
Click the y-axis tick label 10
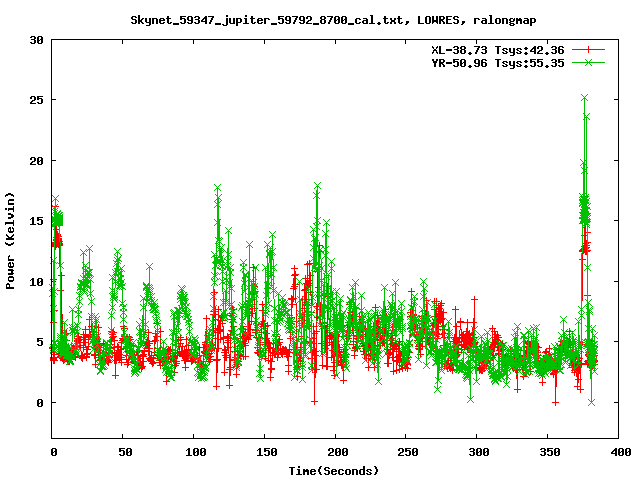point(36,282)
